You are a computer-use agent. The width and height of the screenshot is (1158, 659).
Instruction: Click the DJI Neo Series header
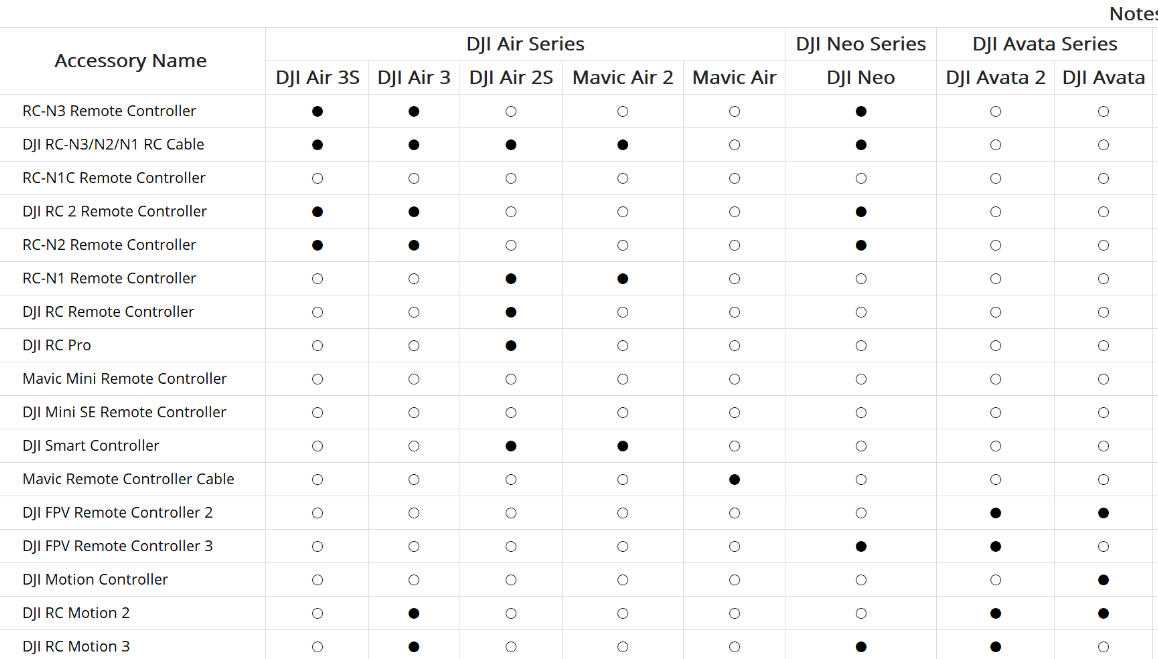pyautogui.click(x=861, y=44)
